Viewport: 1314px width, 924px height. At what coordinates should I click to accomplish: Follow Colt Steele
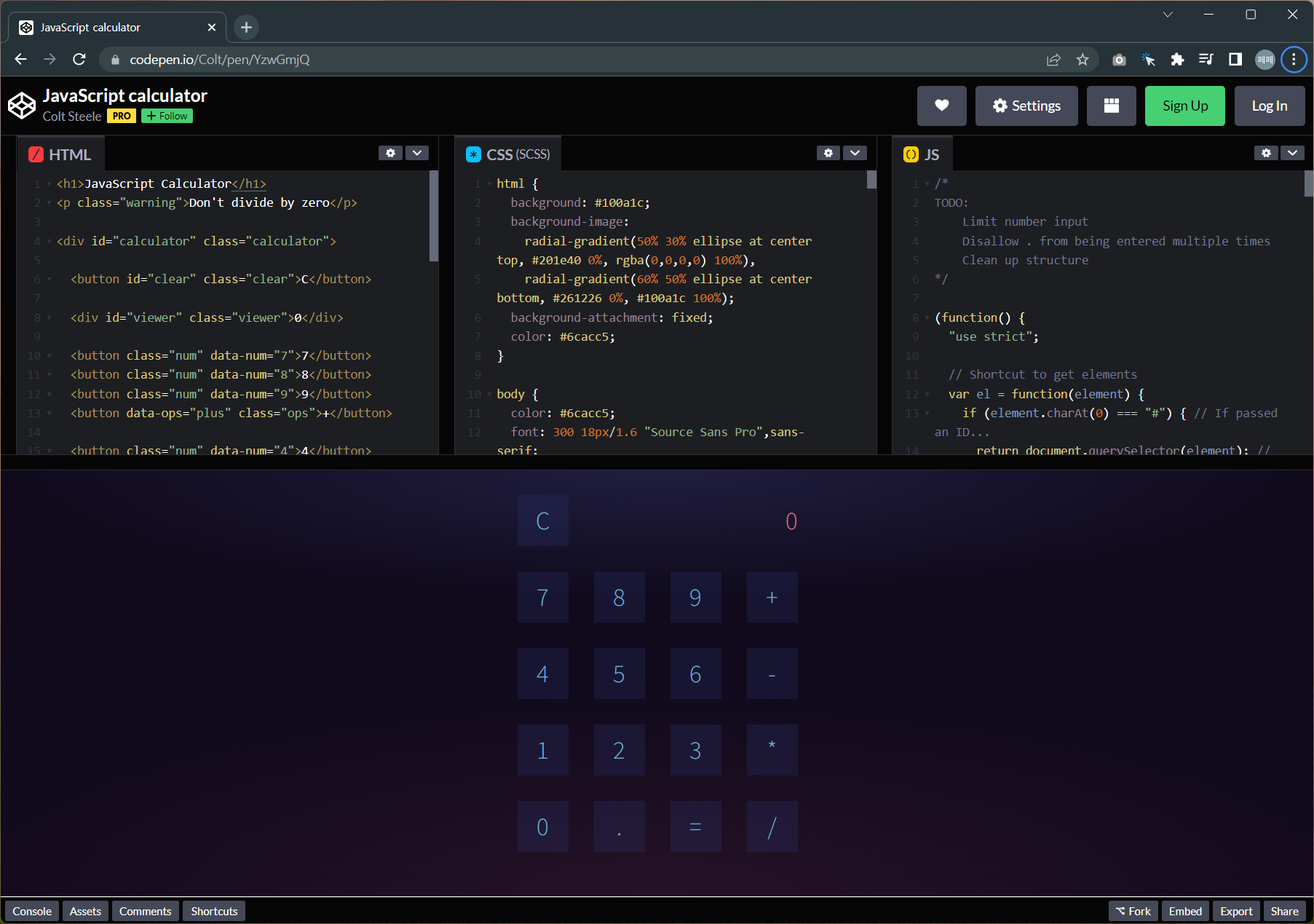point(167,116)
